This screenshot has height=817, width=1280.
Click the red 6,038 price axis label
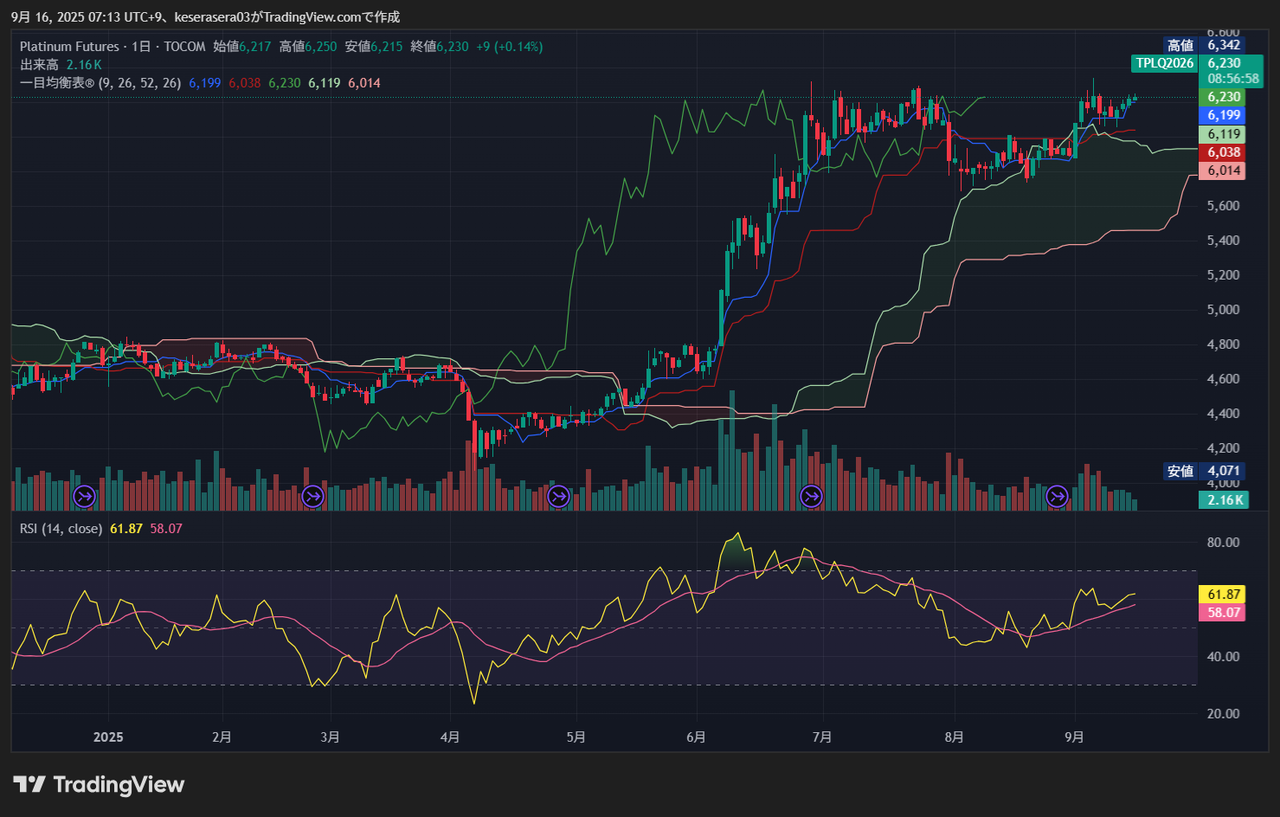point(1224,152)
